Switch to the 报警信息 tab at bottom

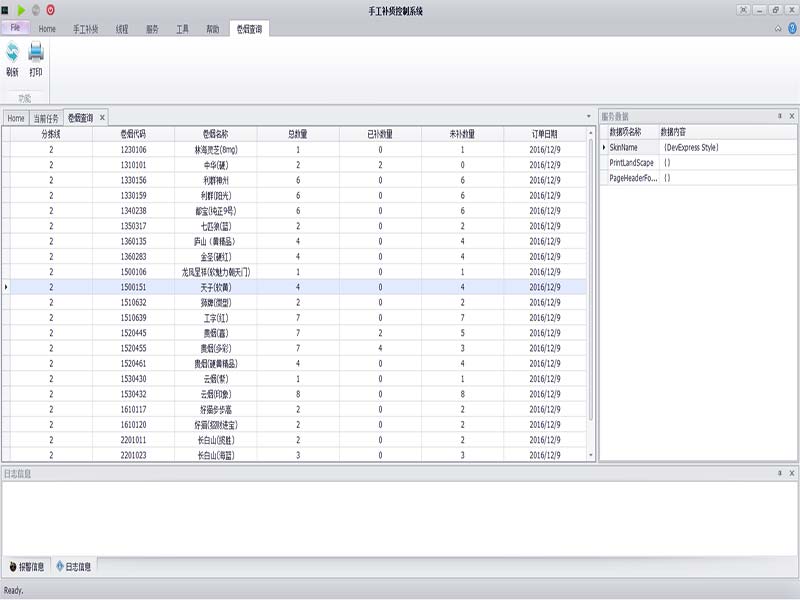click(26, 567)
